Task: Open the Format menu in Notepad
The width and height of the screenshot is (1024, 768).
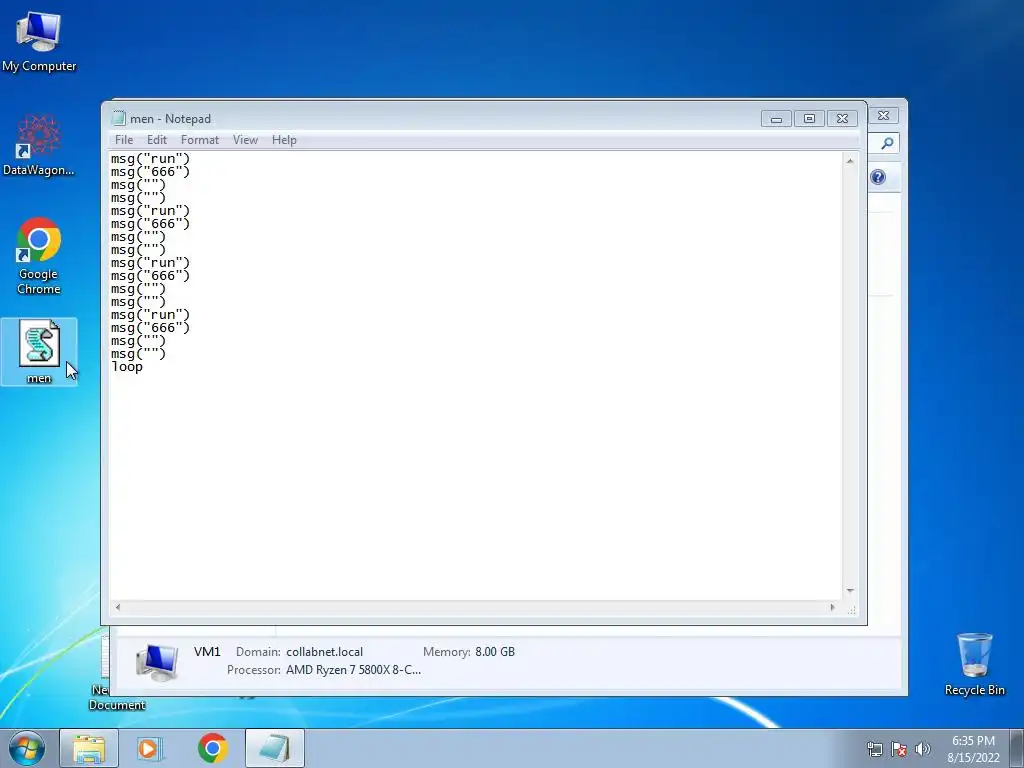Action: point(200,140)
